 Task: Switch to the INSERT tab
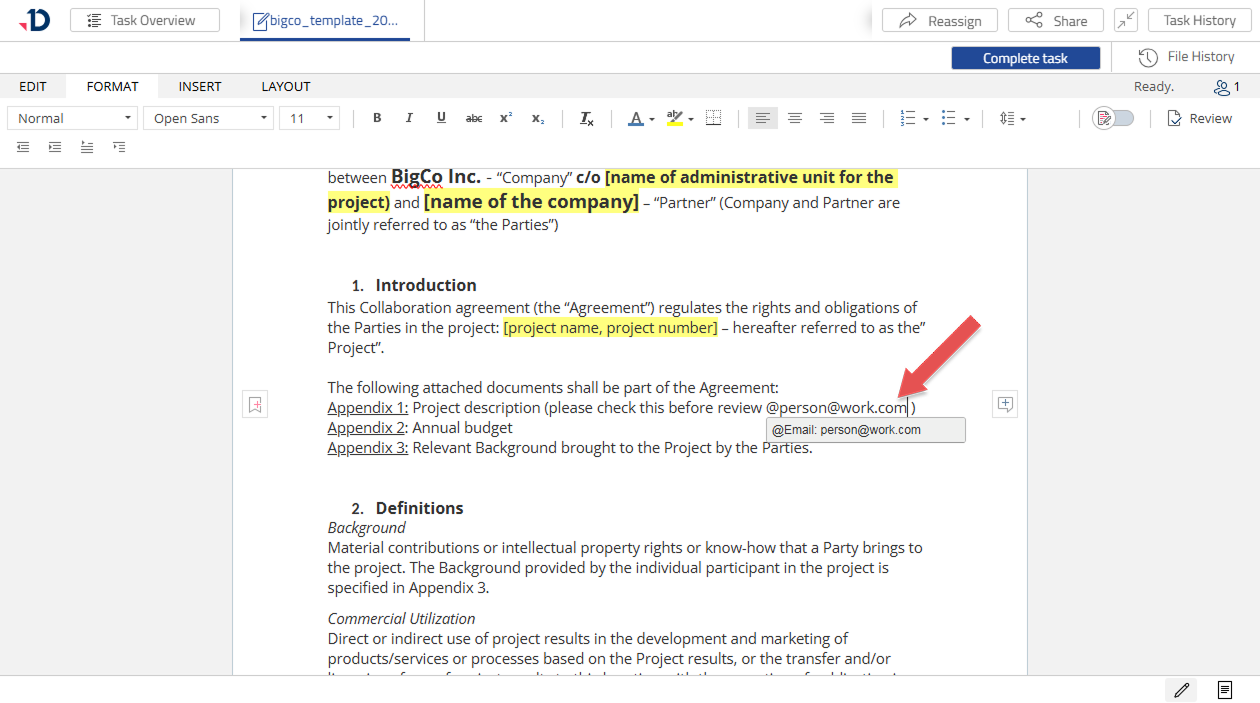click(x=200, y=87)
